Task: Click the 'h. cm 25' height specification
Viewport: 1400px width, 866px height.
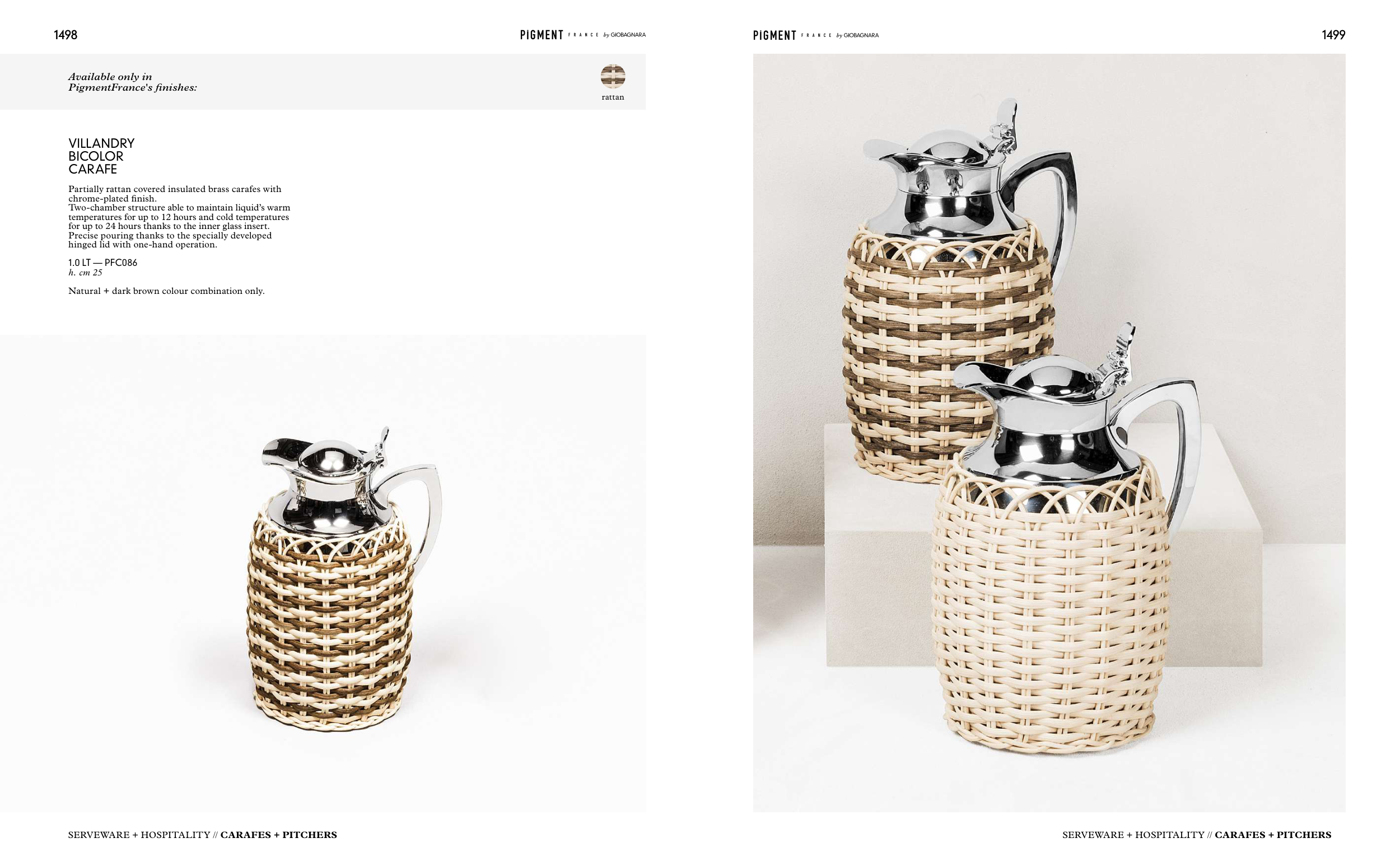Action: pyautogui.click(x=85, y=273)
